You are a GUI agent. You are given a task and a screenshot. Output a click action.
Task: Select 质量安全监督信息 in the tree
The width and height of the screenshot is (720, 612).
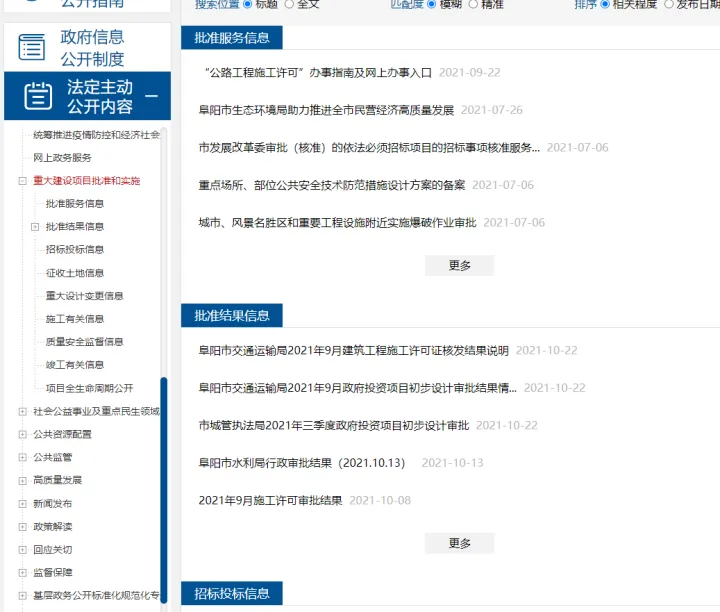84,342
